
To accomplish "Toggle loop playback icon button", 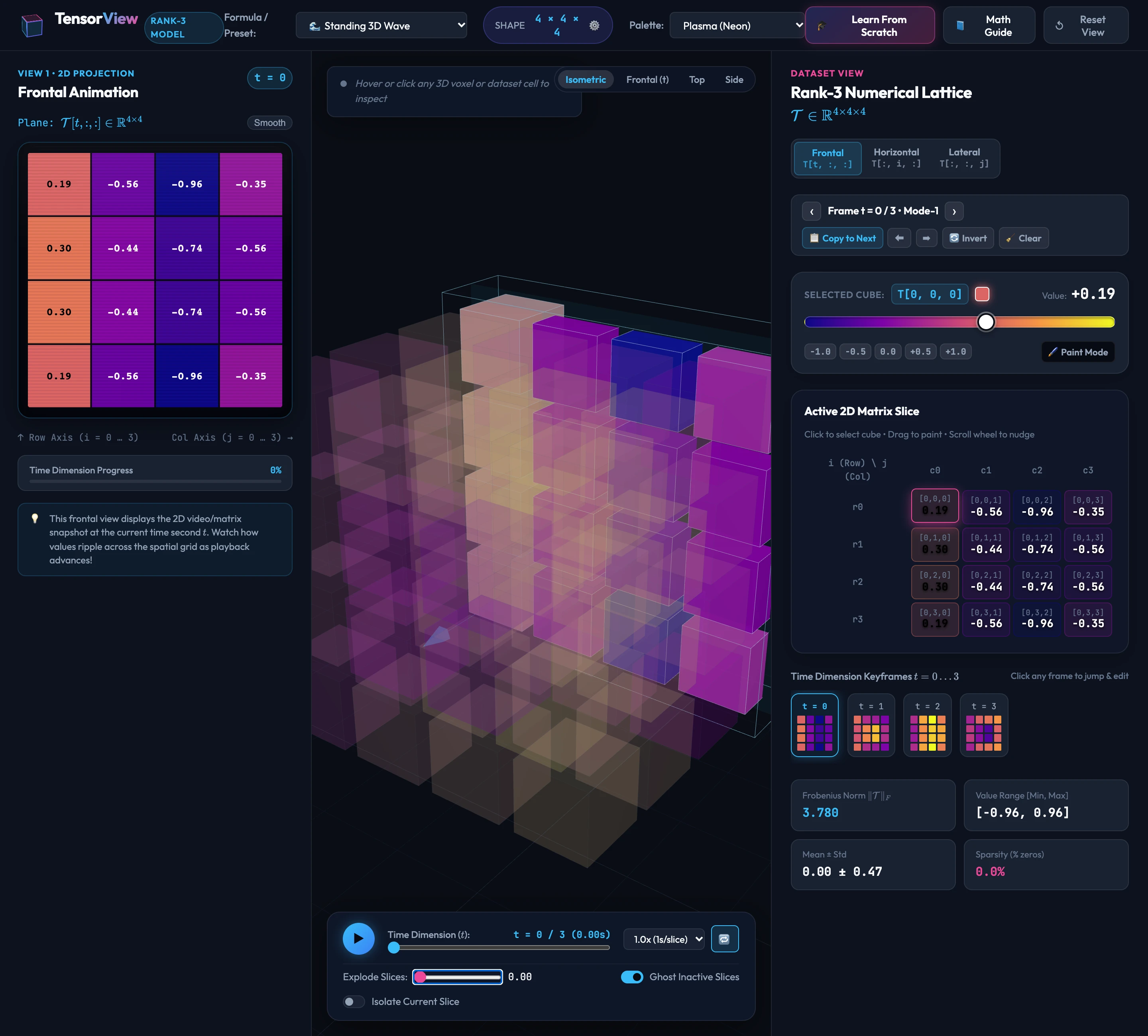I will pos(724,939).
